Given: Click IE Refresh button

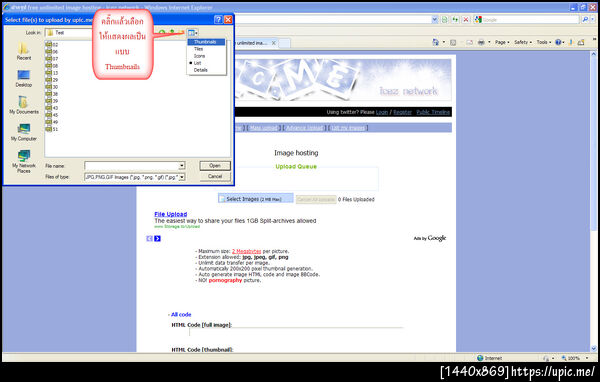Looking at the screenshot, I should click(x=455, y=20).
